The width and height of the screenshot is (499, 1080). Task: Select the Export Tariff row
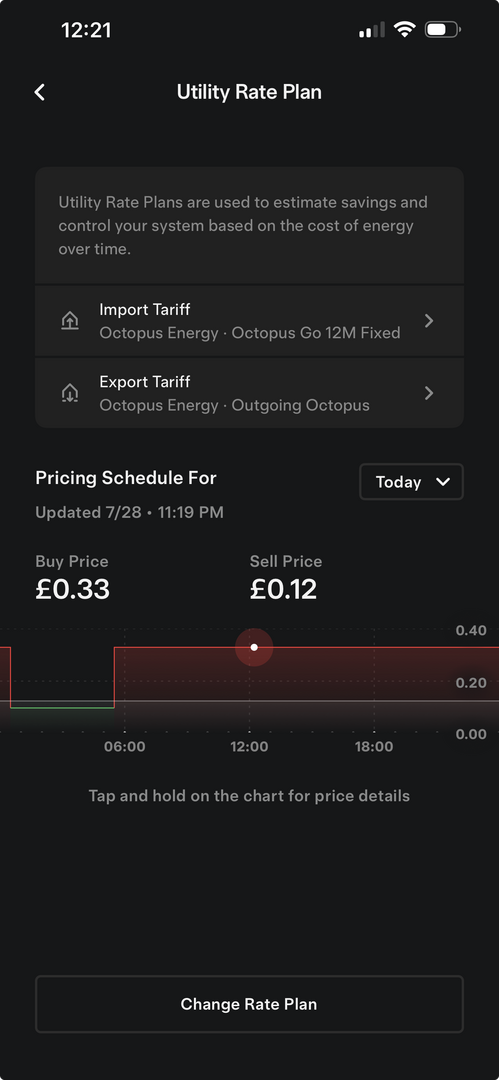(250, 393)
